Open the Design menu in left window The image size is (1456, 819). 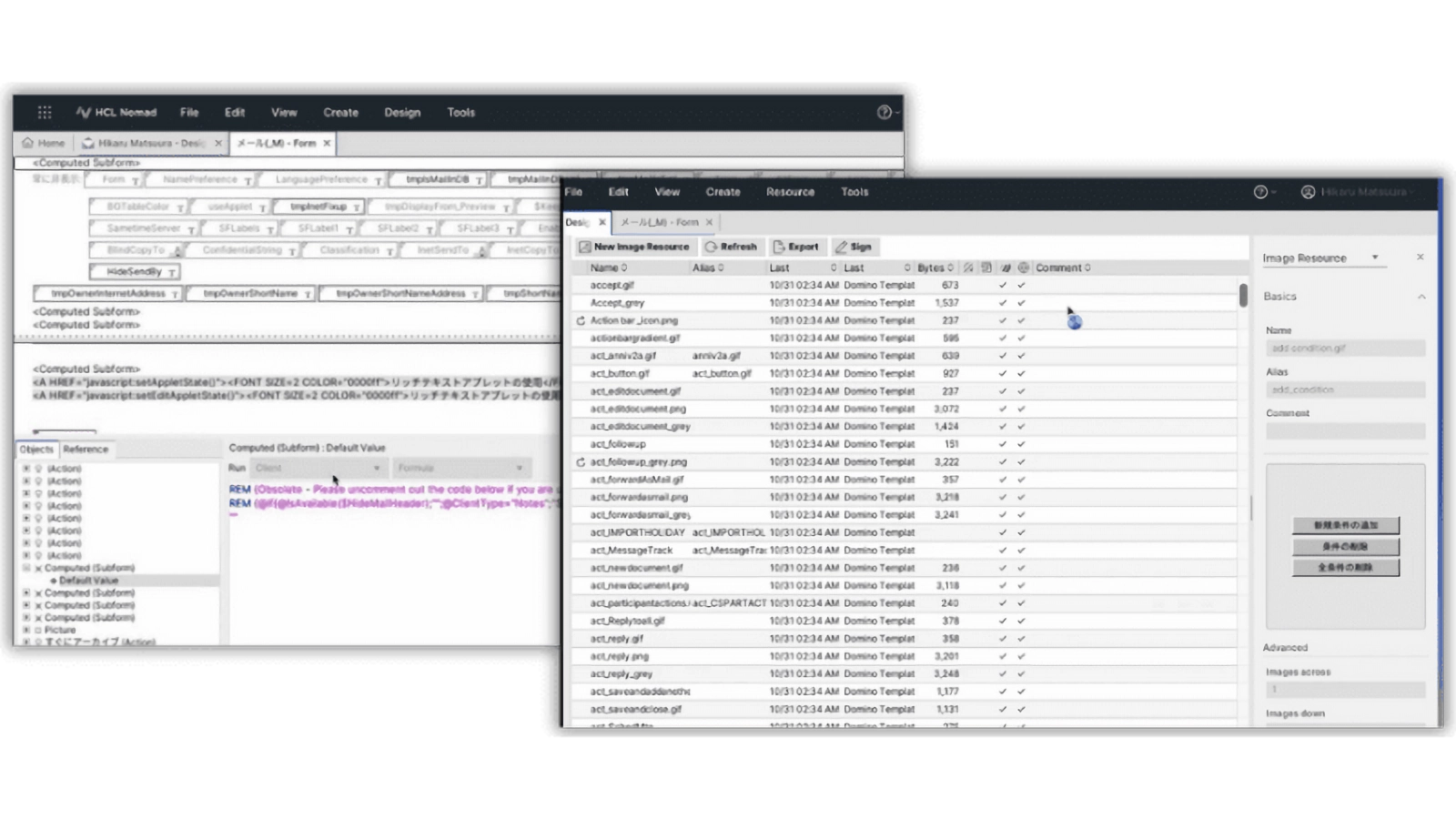point(401,113)
